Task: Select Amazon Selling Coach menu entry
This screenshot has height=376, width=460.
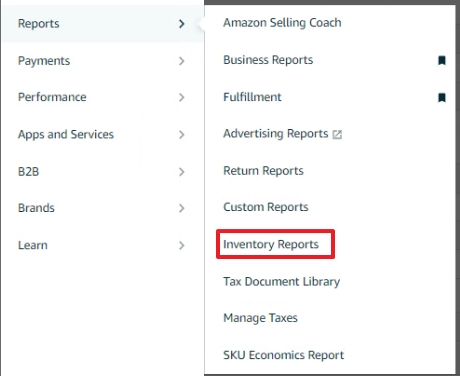Action: (282, 23)
